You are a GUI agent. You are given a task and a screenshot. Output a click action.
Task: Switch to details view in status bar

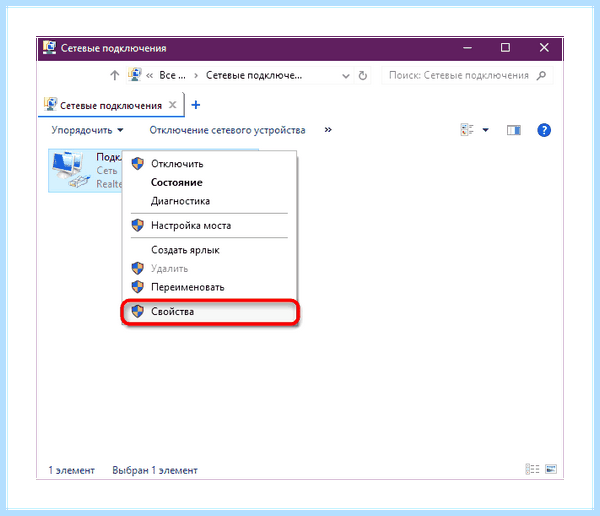coord(532,469)
